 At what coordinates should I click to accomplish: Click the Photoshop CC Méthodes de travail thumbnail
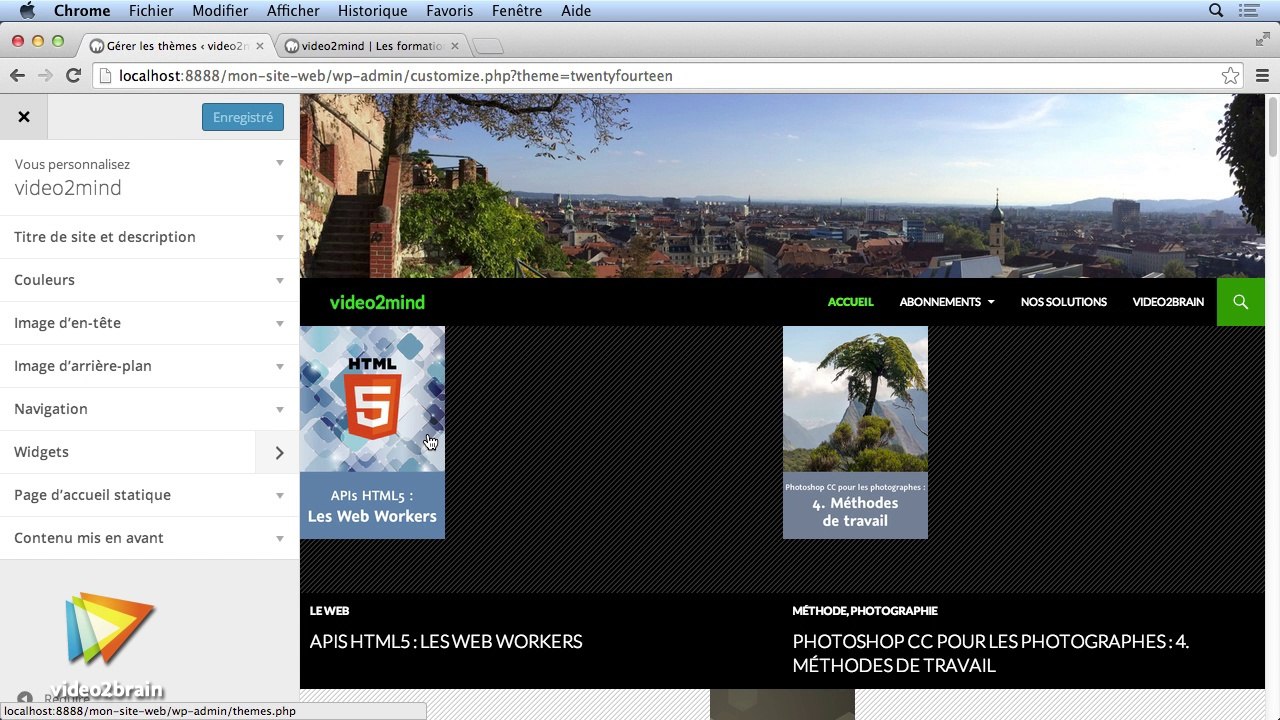[855, 432]
